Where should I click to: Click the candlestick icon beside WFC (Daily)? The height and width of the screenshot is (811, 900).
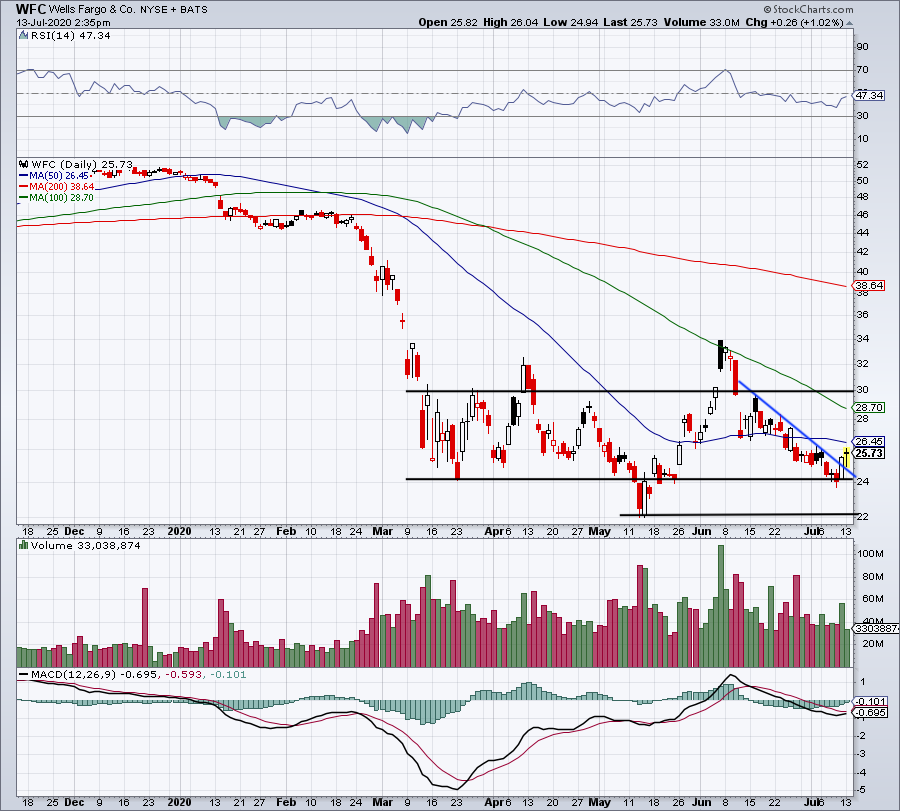24,164
